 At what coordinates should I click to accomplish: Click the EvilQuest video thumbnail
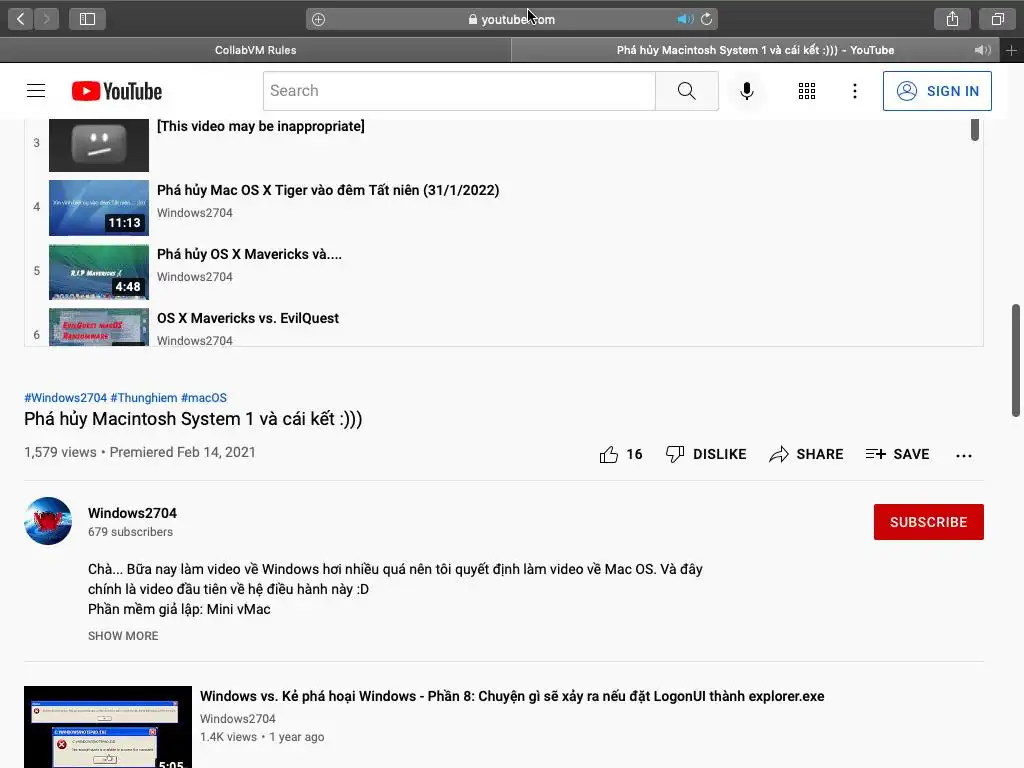(x=99, y=327)
